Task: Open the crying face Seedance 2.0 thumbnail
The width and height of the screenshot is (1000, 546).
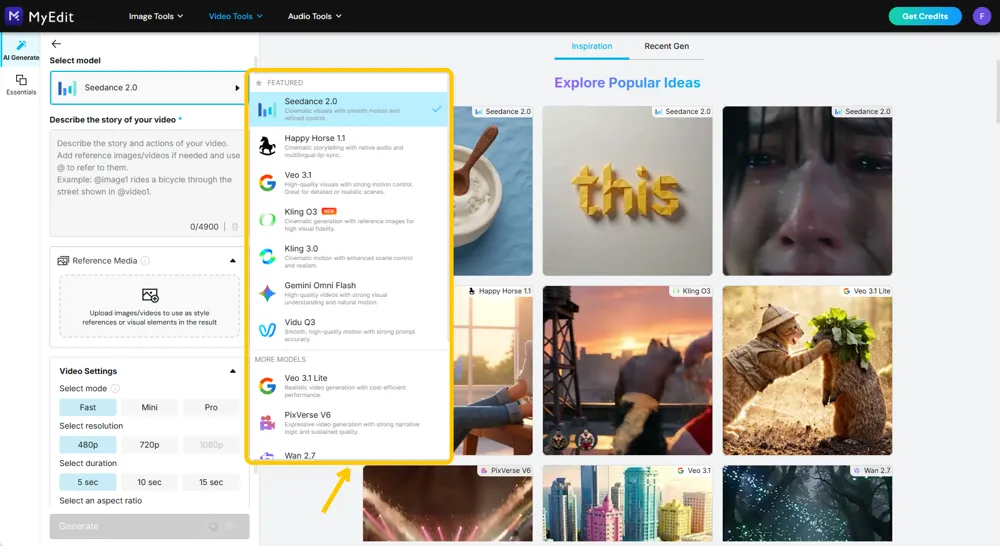Action: tap(807, 191)
